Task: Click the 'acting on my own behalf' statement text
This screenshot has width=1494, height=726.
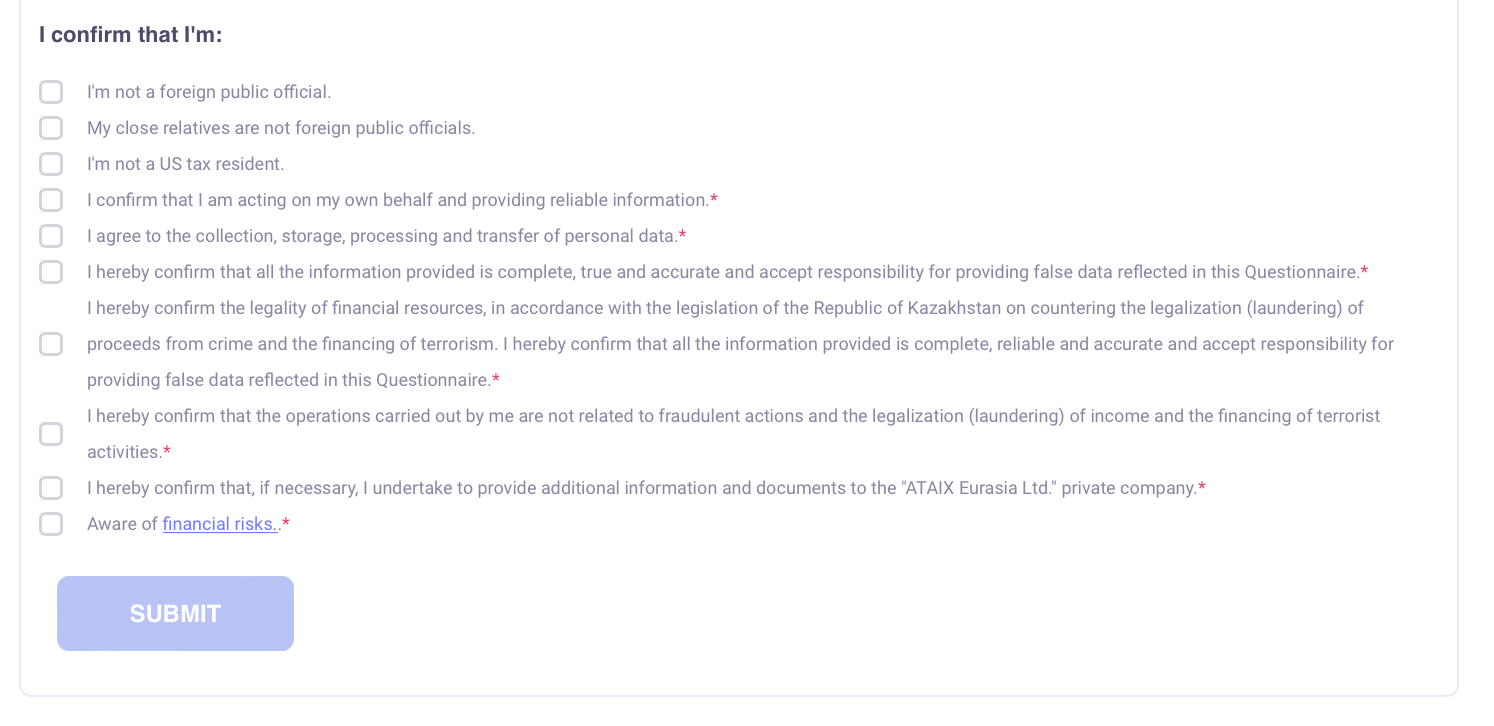Action: coord(397,200)
